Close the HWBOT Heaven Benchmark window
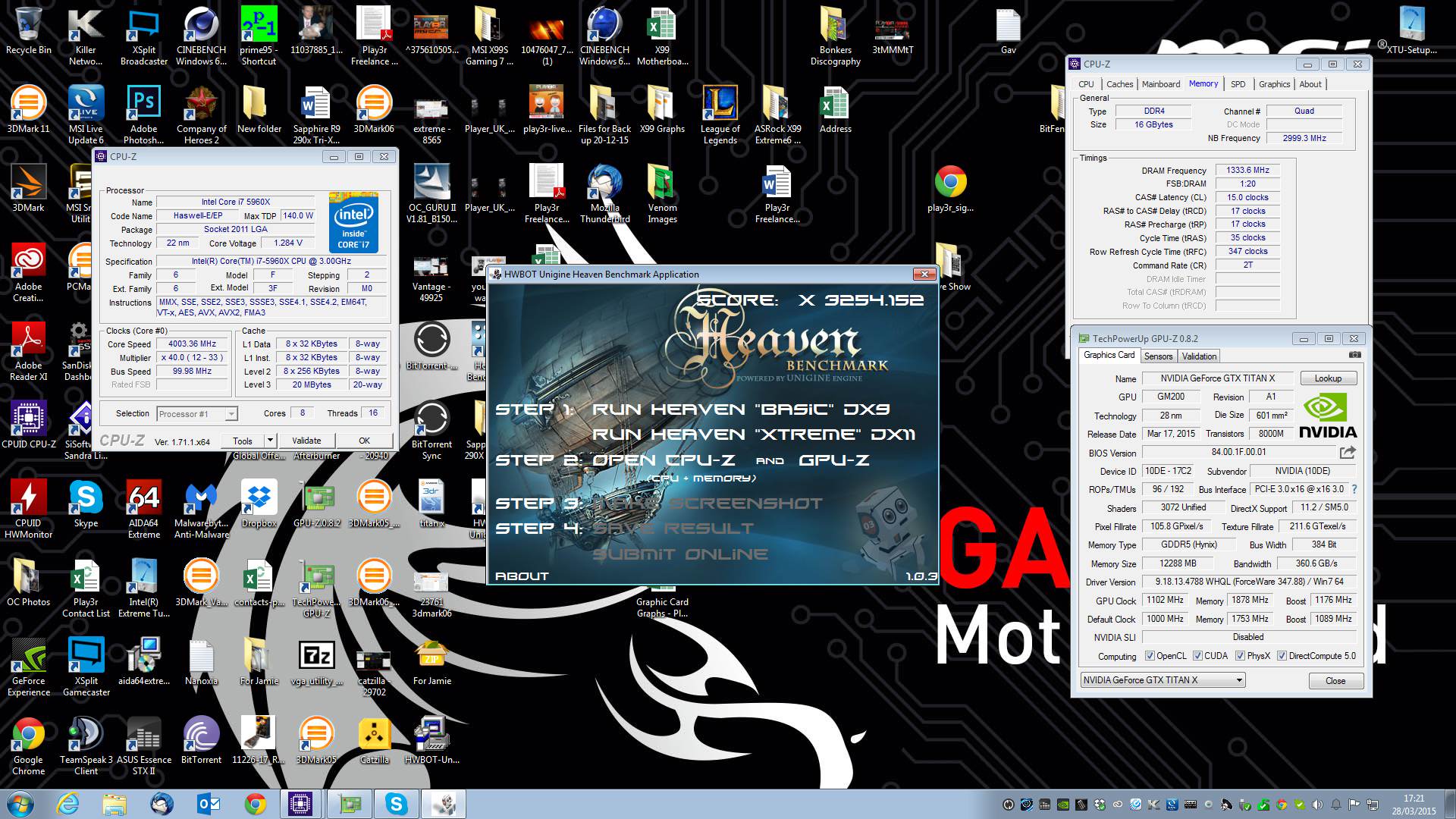Screen dimensions: 1456x819 (x=924, y=274)
